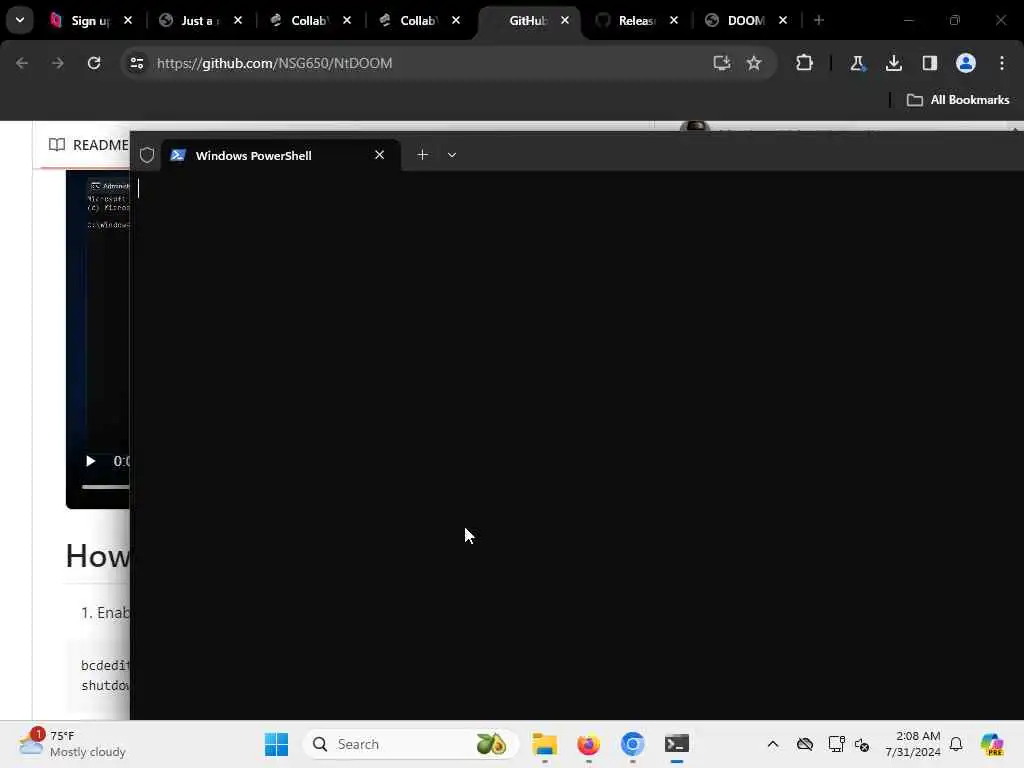Close the Windows PowerShell tab
Viewport: 1024px width, 768px height.
point(379,155)
